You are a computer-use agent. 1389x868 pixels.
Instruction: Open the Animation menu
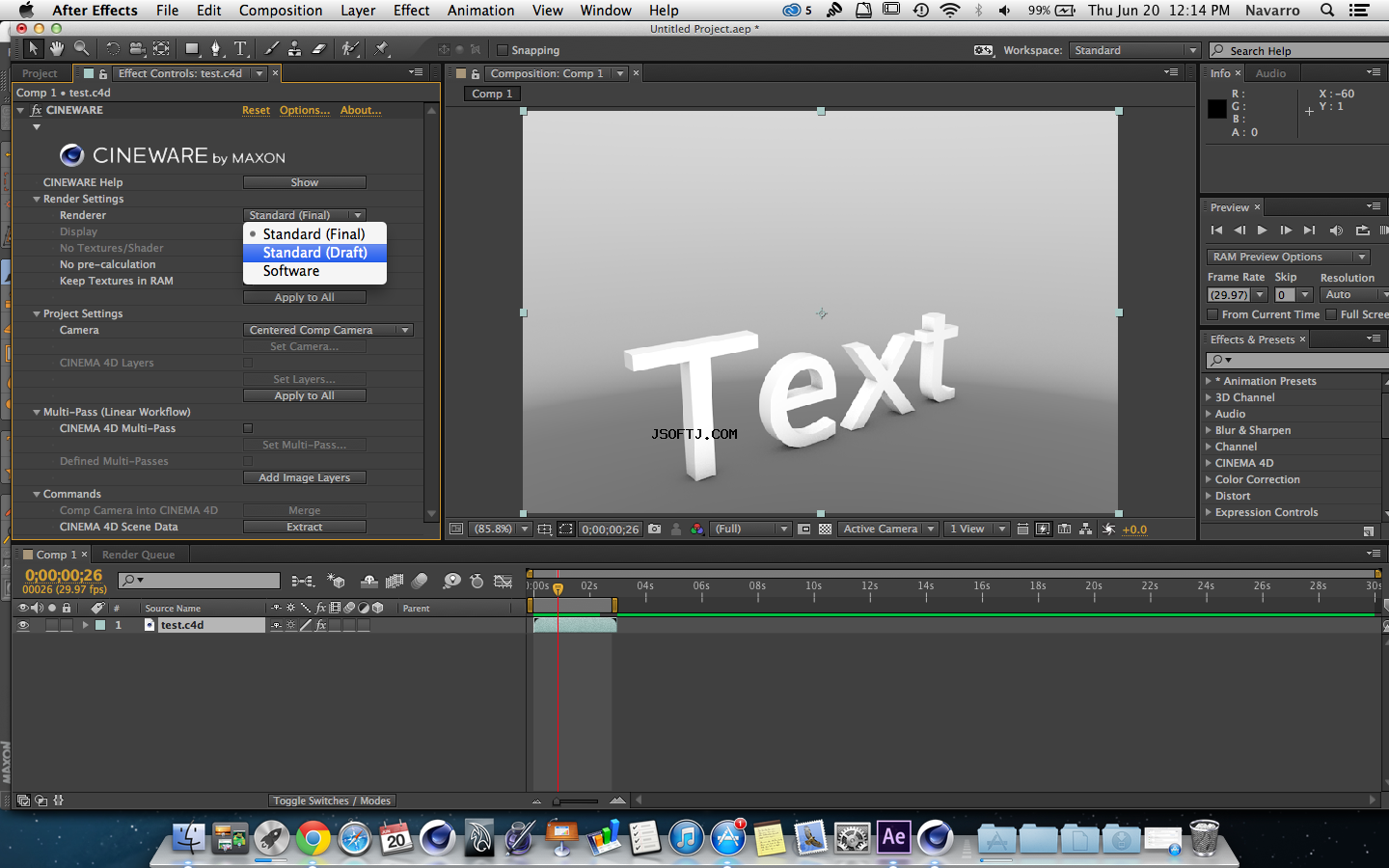tap(480, 11)
